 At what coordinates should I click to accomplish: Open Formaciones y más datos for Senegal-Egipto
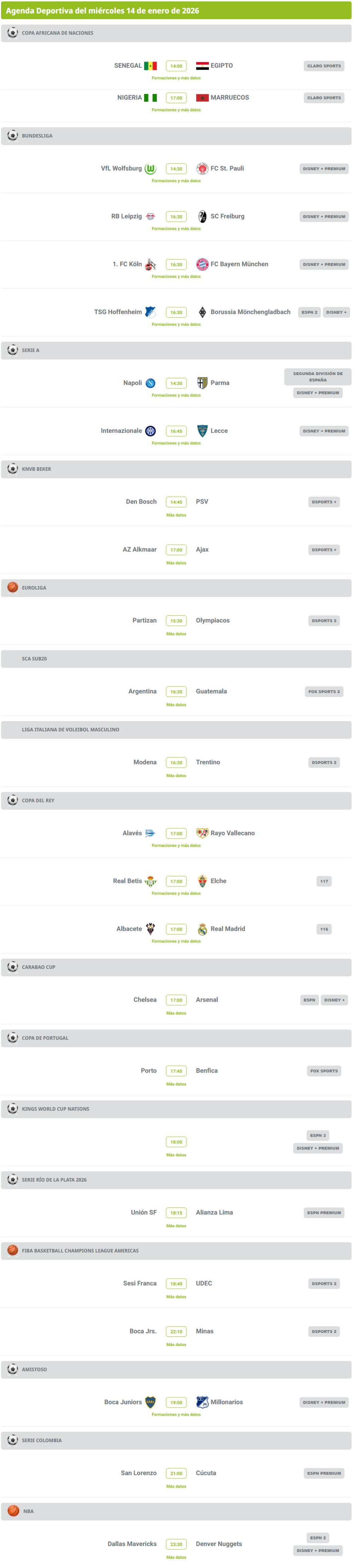[x=176, y=78]
